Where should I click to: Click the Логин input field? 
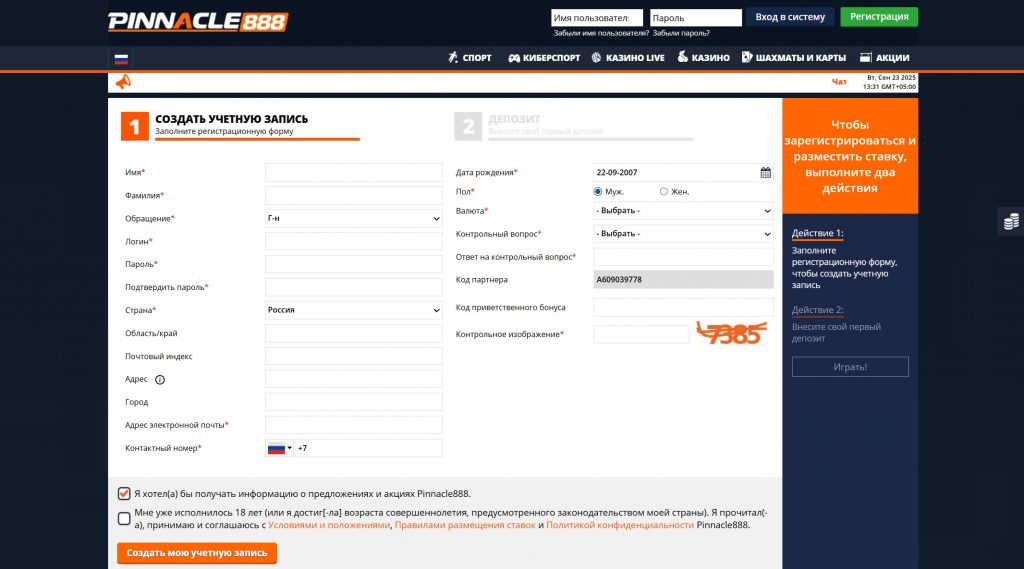click(x=353, y=241)
